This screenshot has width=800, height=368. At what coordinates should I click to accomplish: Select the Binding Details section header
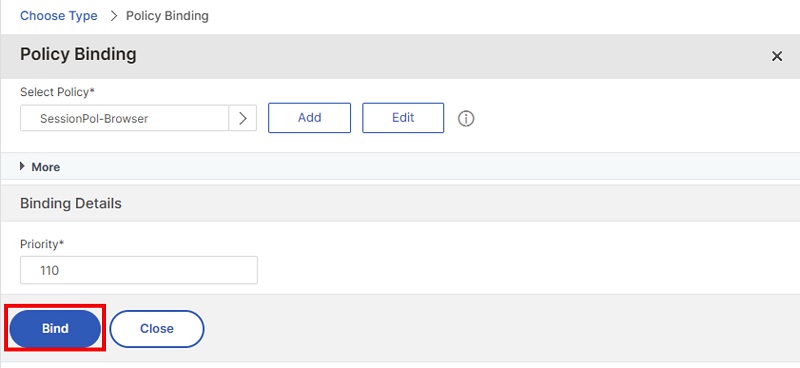coord(71,203)
